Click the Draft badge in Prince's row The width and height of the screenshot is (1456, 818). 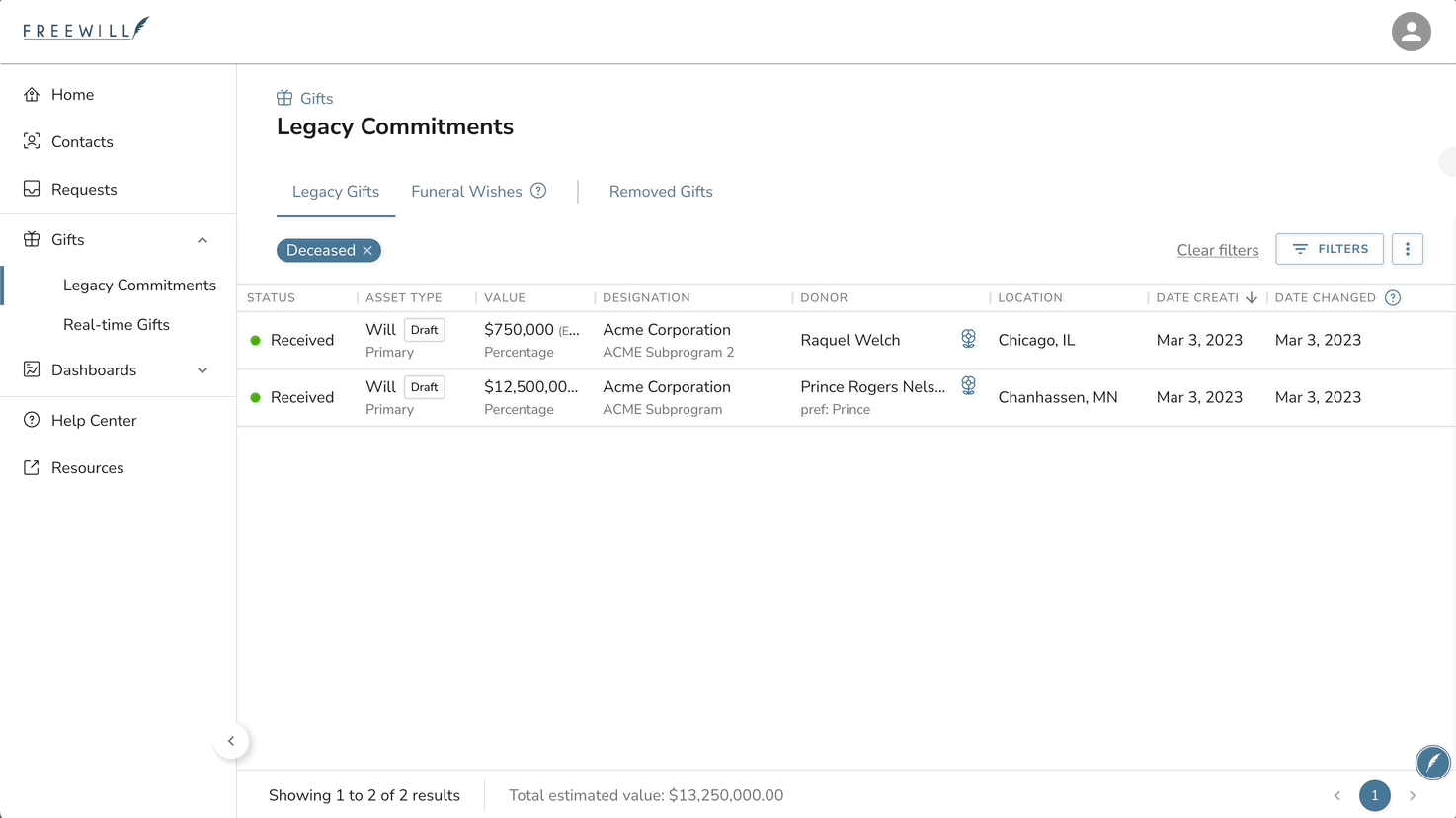point(425,387)
